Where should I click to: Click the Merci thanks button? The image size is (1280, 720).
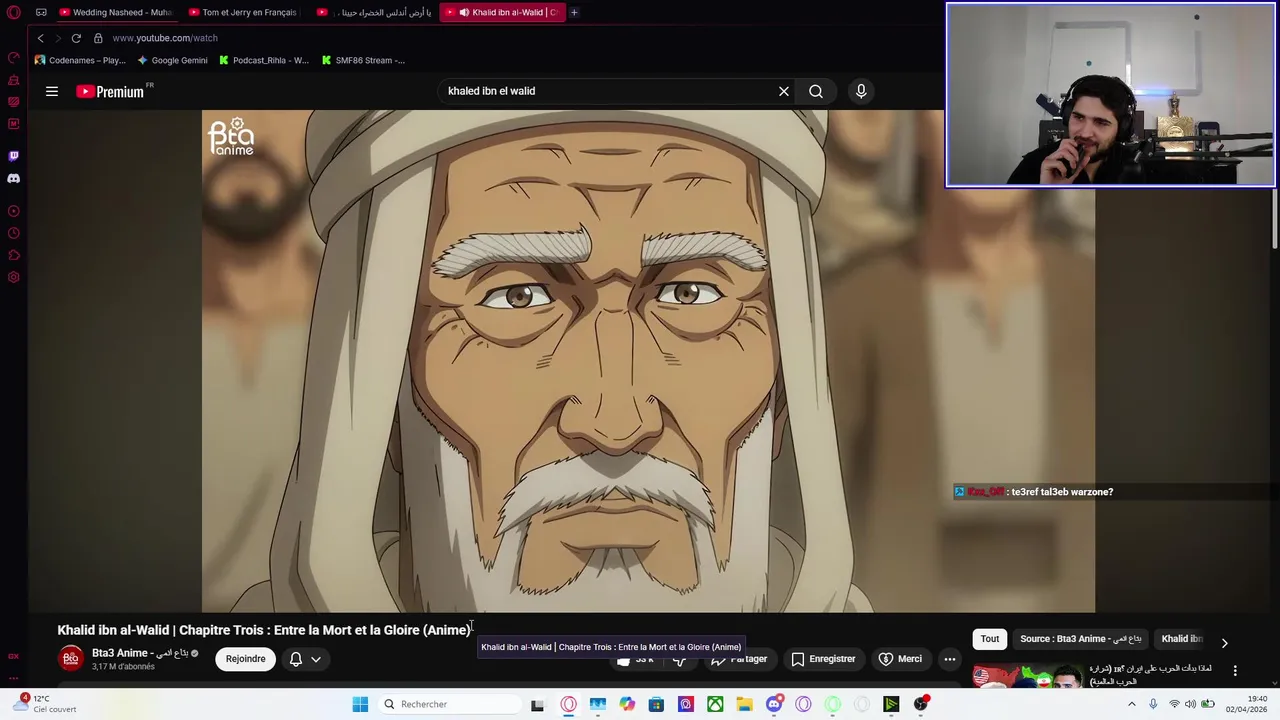(x=900, y=659)
